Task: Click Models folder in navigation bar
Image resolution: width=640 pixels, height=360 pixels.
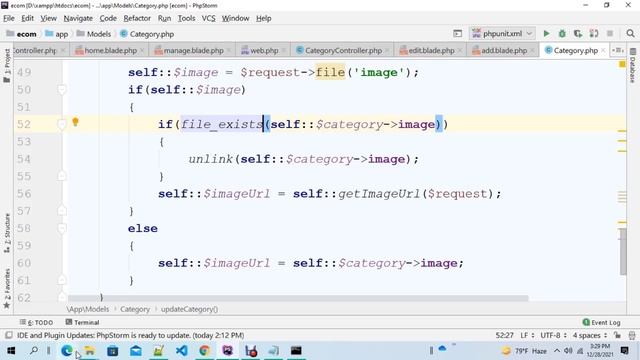Action: coord(93,34)
